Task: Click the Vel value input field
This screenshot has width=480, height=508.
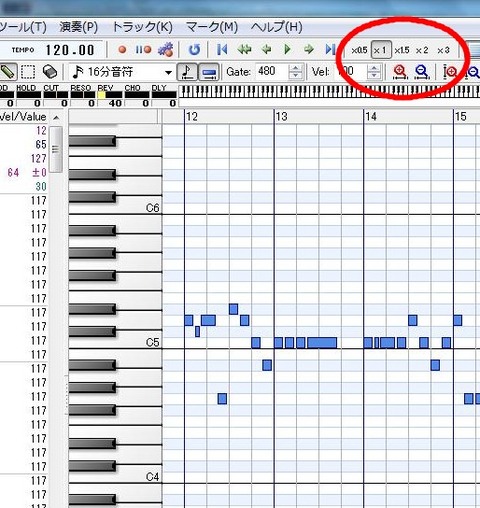Action: tap(350, 72)
